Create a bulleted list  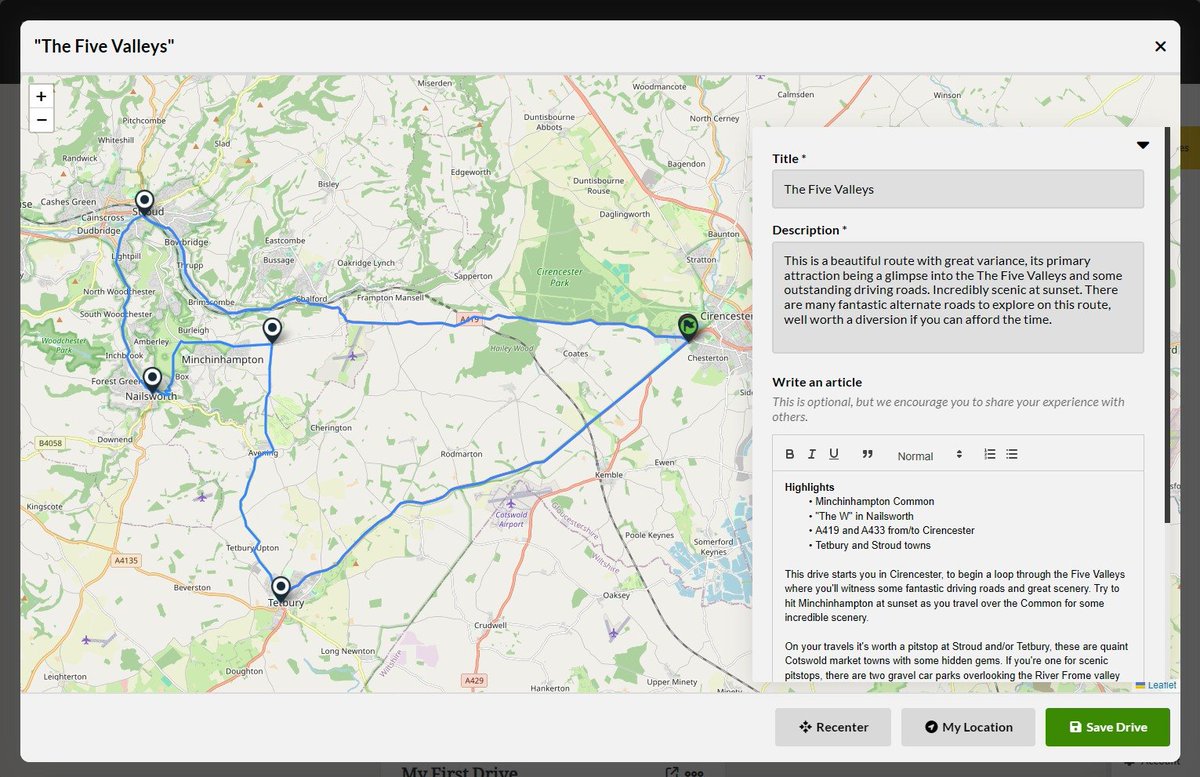point(1011,454)
